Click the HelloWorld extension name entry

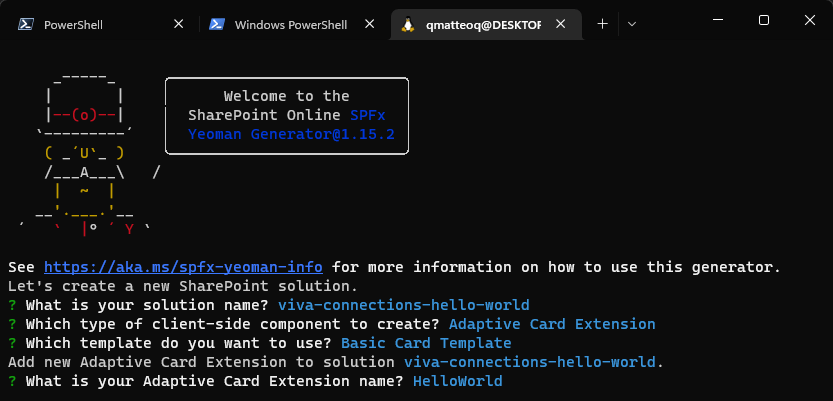coord(457,381)
